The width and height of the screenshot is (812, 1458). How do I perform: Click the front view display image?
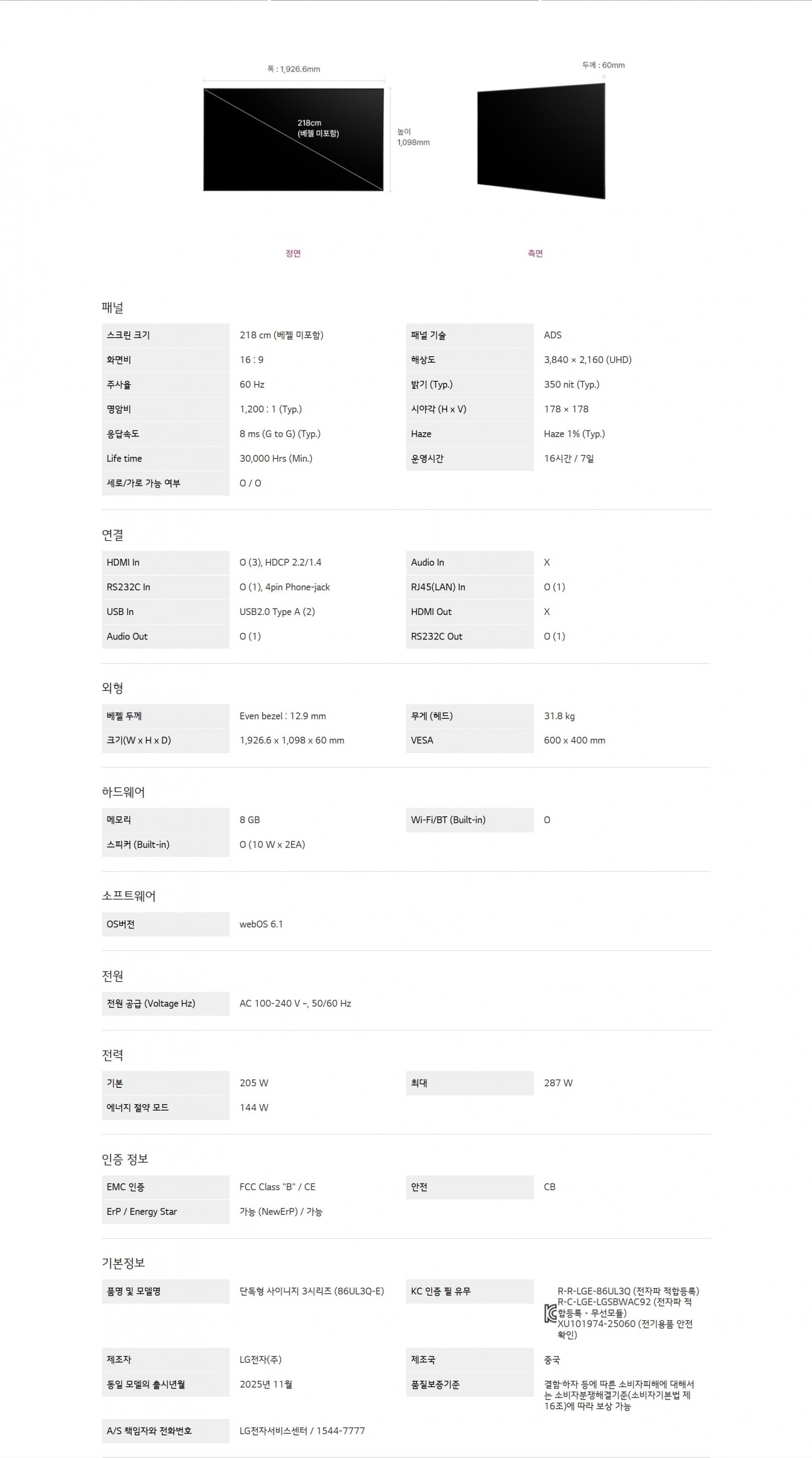click(x=293, y=139)
